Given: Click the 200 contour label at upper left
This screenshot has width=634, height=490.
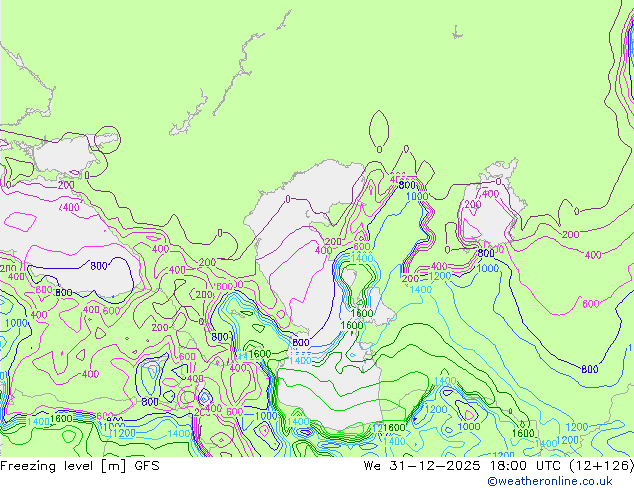Looking at the screenshot, I should click(x=66, y=185).
